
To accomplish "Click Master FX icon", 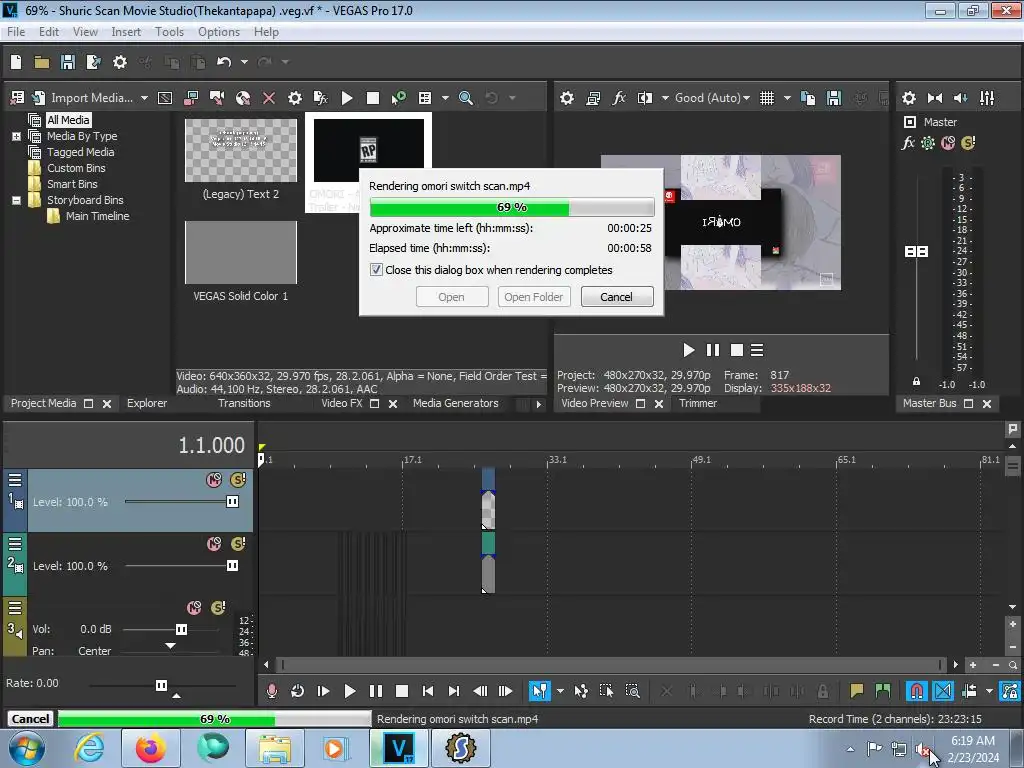I will pyautogui.click(x=908, y=143).
